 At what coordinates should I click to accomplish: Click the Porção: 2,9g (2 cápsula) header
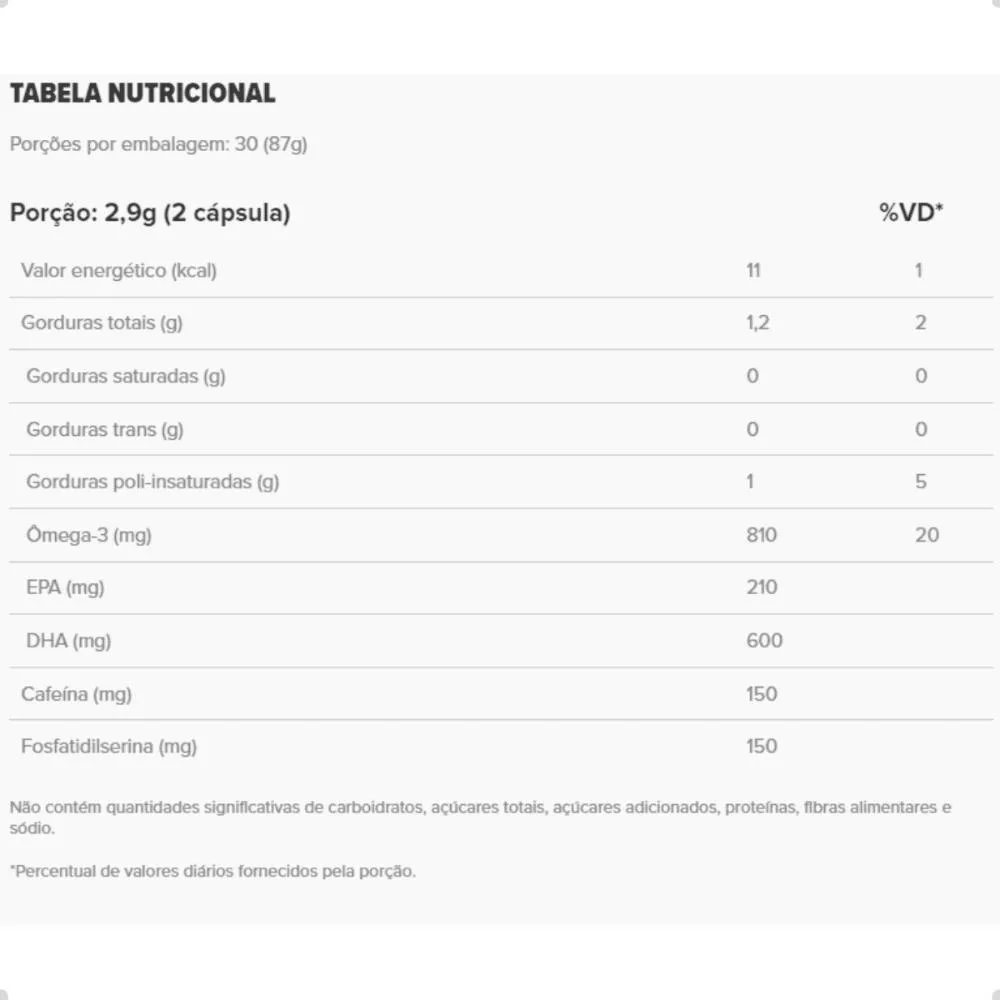pos(150,213)
